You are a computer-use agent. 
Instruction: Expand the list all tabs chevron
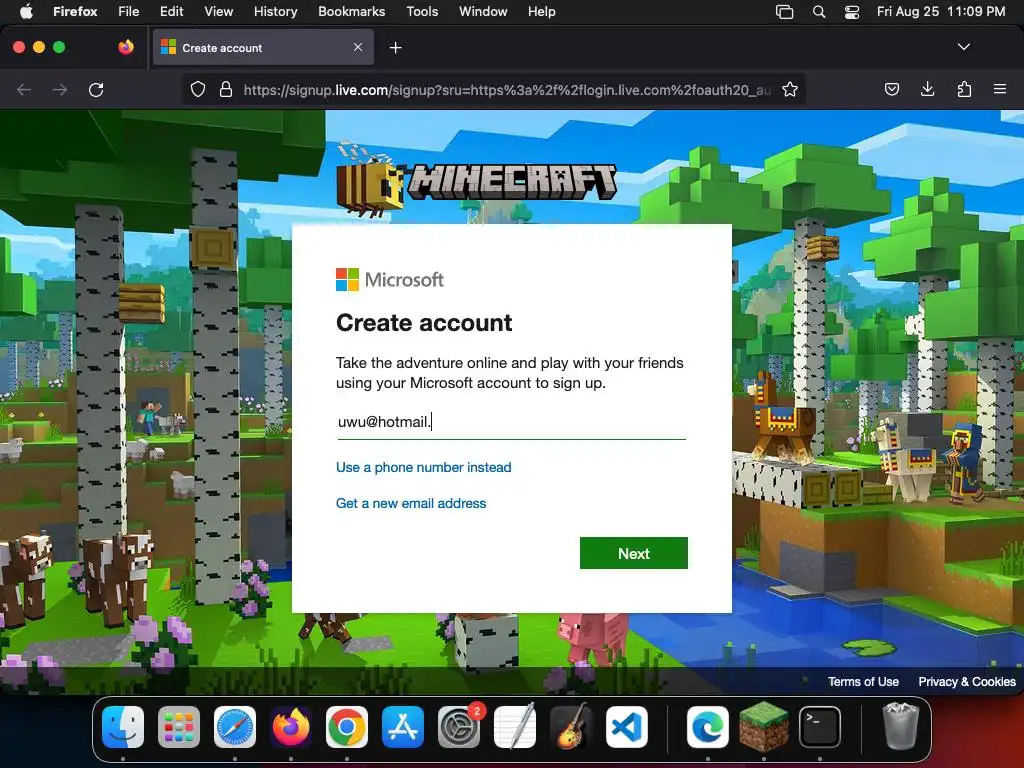click(x=963, y=47)
